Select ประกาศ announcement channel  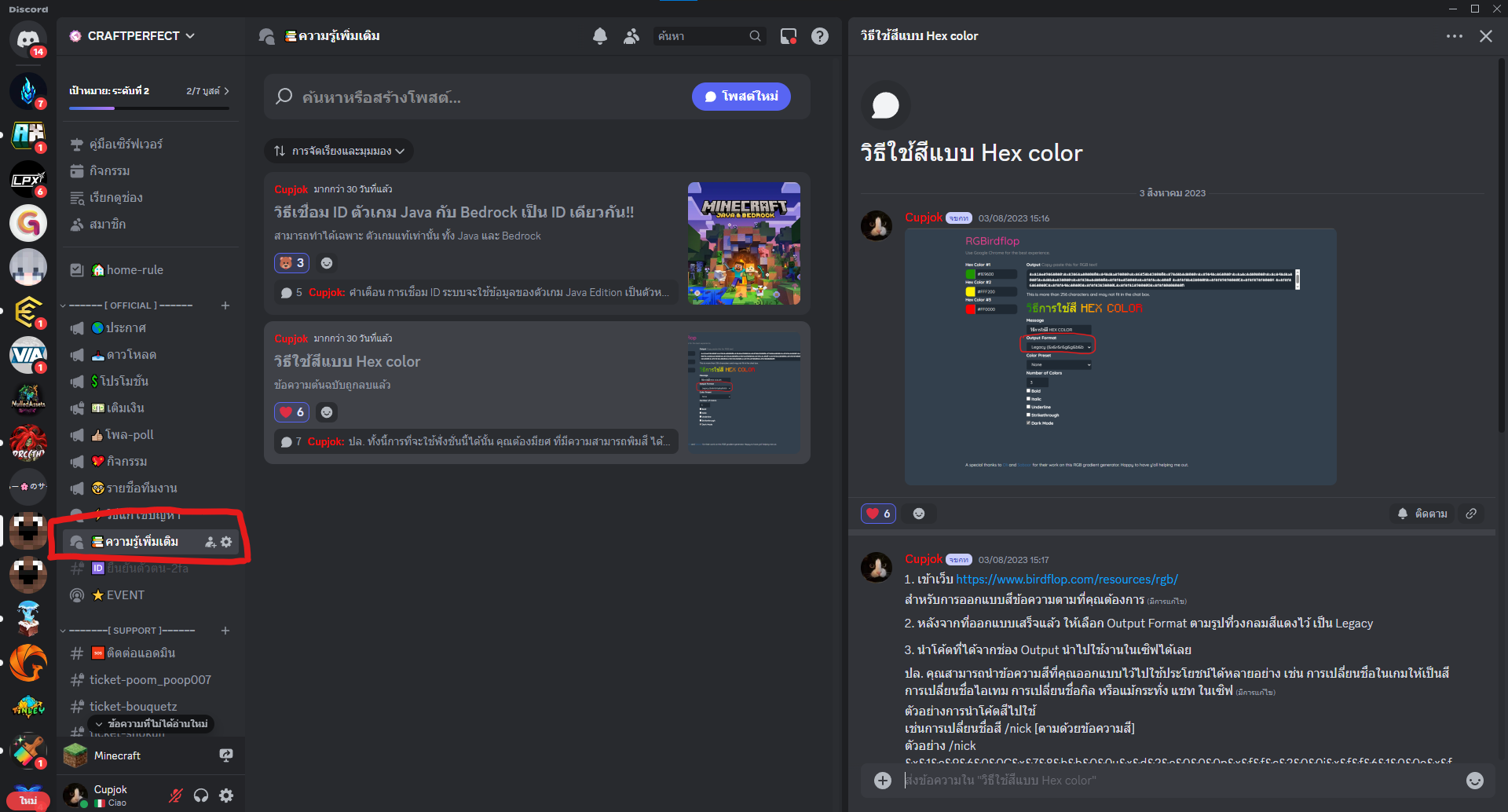151,328
